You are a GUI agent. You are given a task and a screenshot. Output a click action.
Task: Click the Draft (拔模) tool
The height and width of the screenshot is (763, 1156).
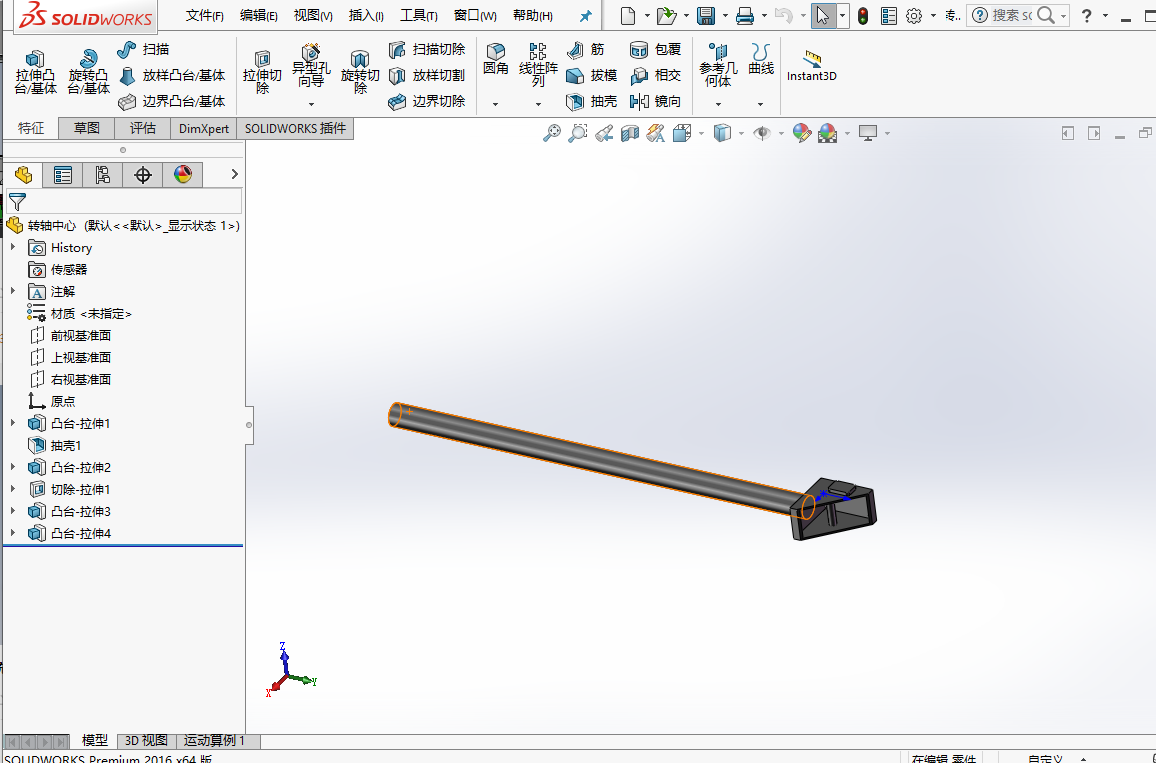click(x=592, y=75)
